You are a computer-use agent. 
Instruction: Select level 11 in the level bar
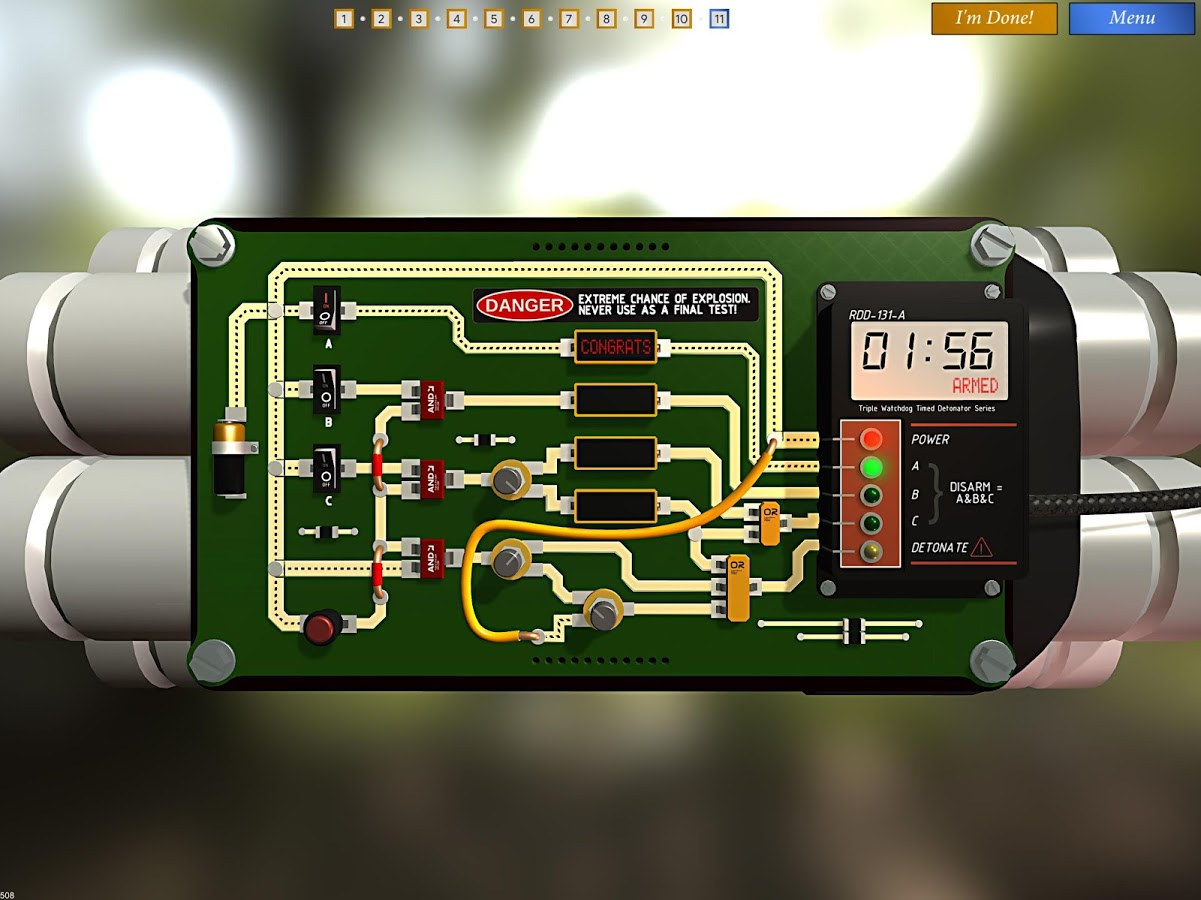719,19
